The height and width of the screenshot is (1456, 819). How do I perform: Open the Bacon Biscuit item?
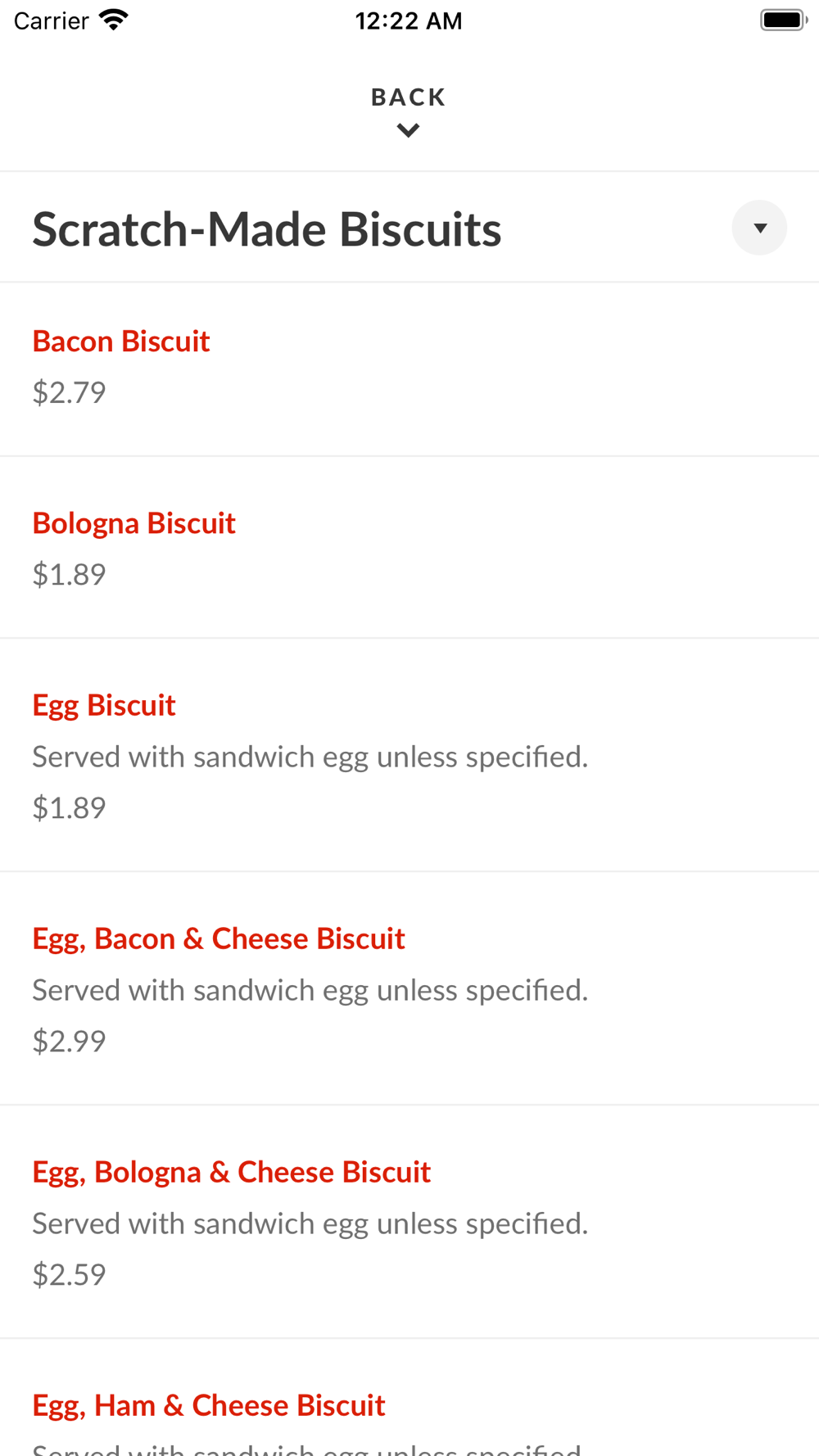[121, 341]
